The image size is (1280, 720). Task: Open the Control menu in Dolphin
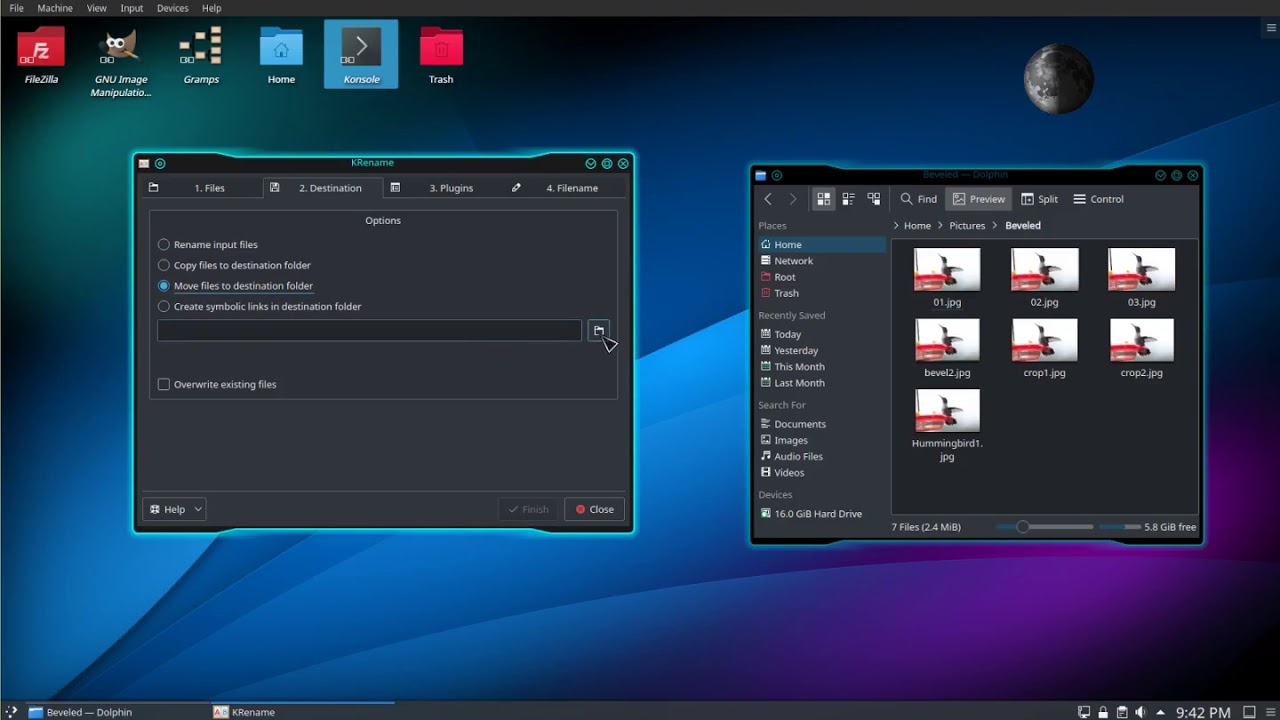(x=1098, y=199)
